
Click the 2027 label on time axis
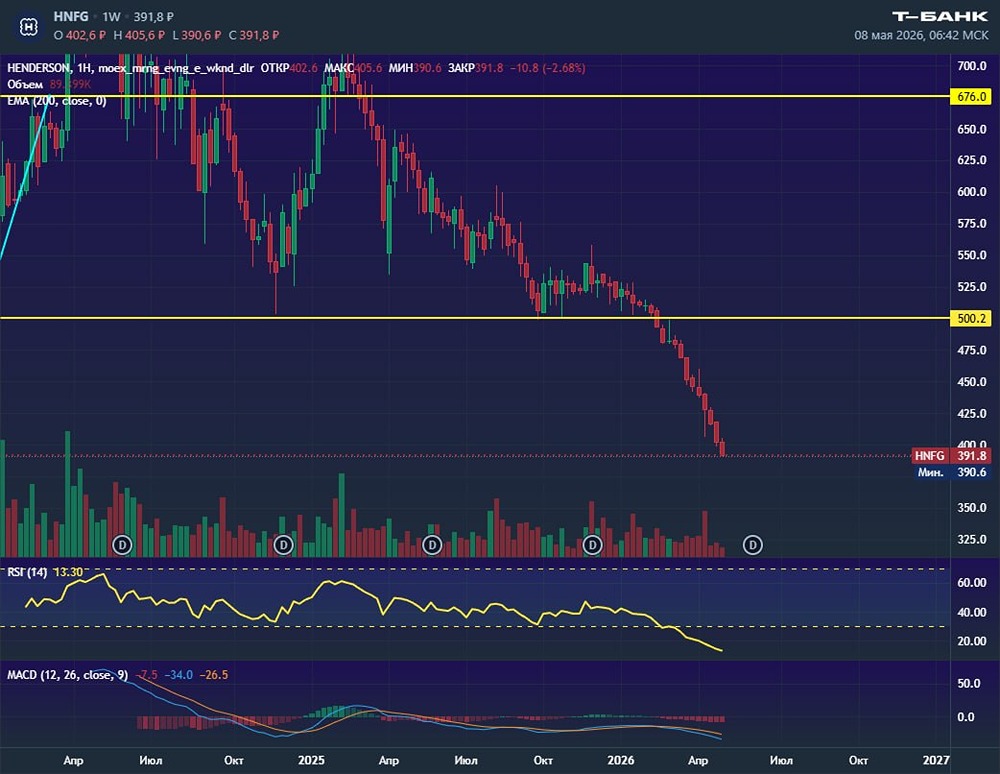click(936, 760)
